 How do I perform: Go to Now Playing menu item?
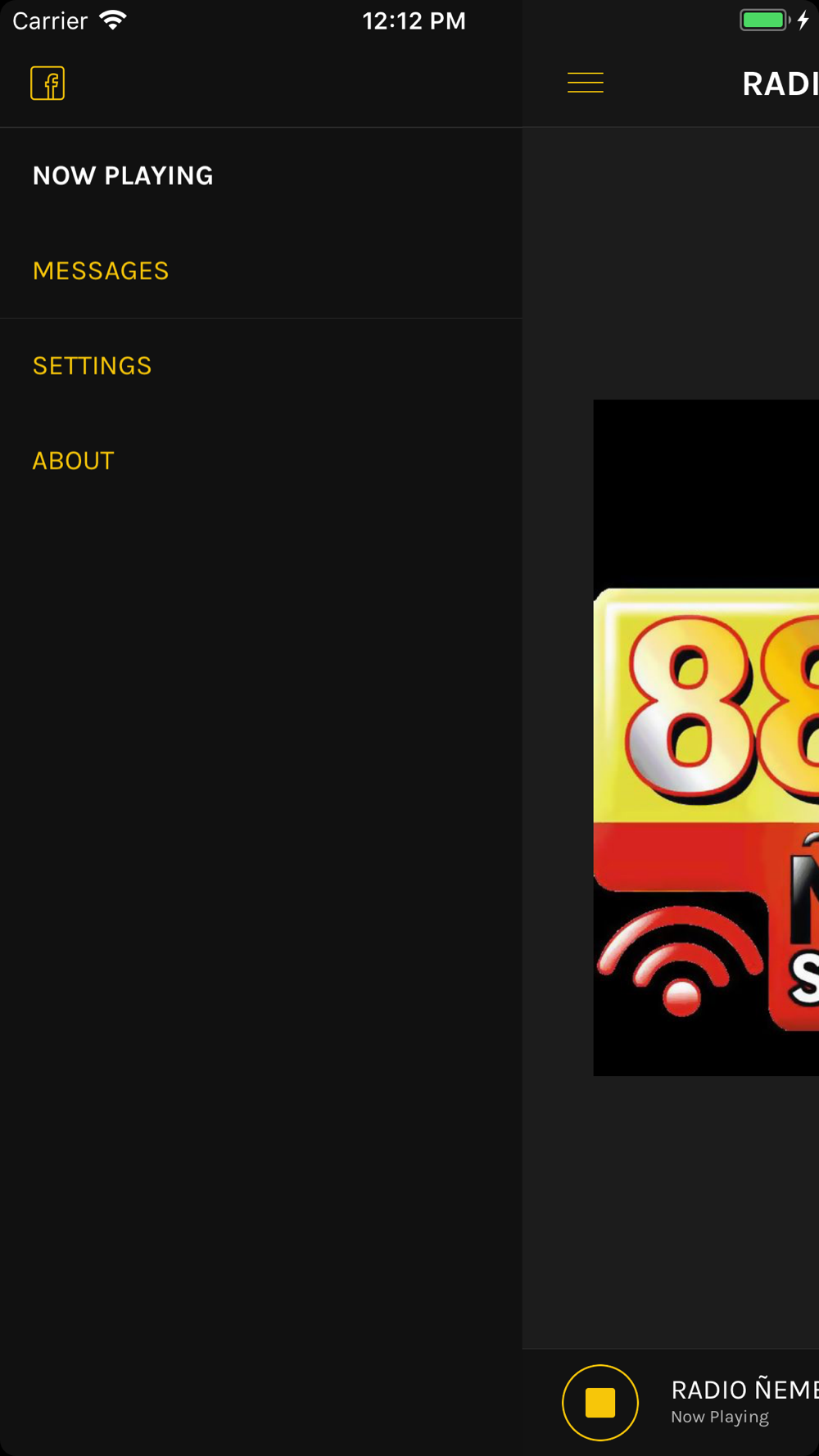click(x=123, y=175)
